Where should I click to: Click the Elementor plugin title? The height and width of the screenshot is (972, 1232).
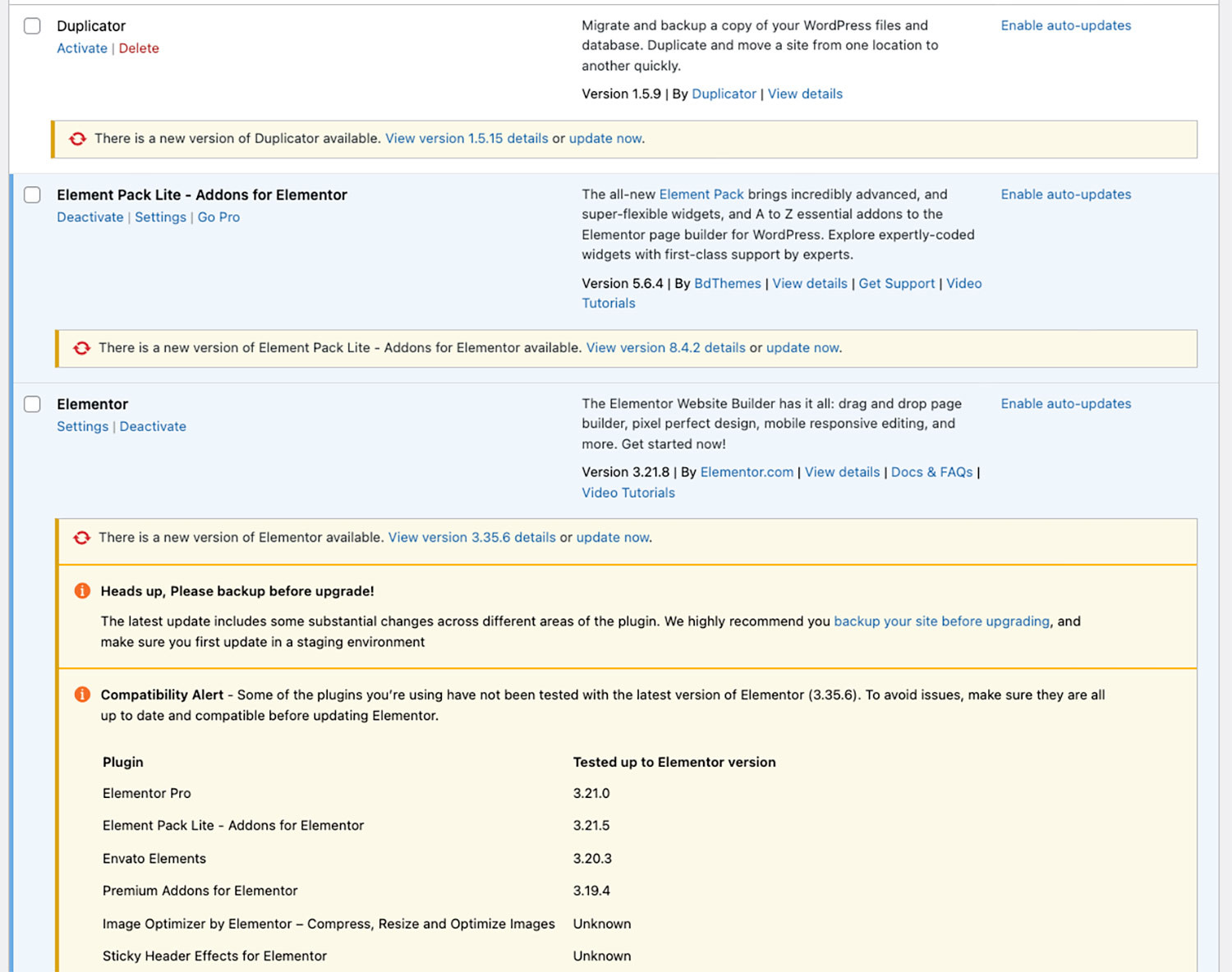click(x=93, y=404)
